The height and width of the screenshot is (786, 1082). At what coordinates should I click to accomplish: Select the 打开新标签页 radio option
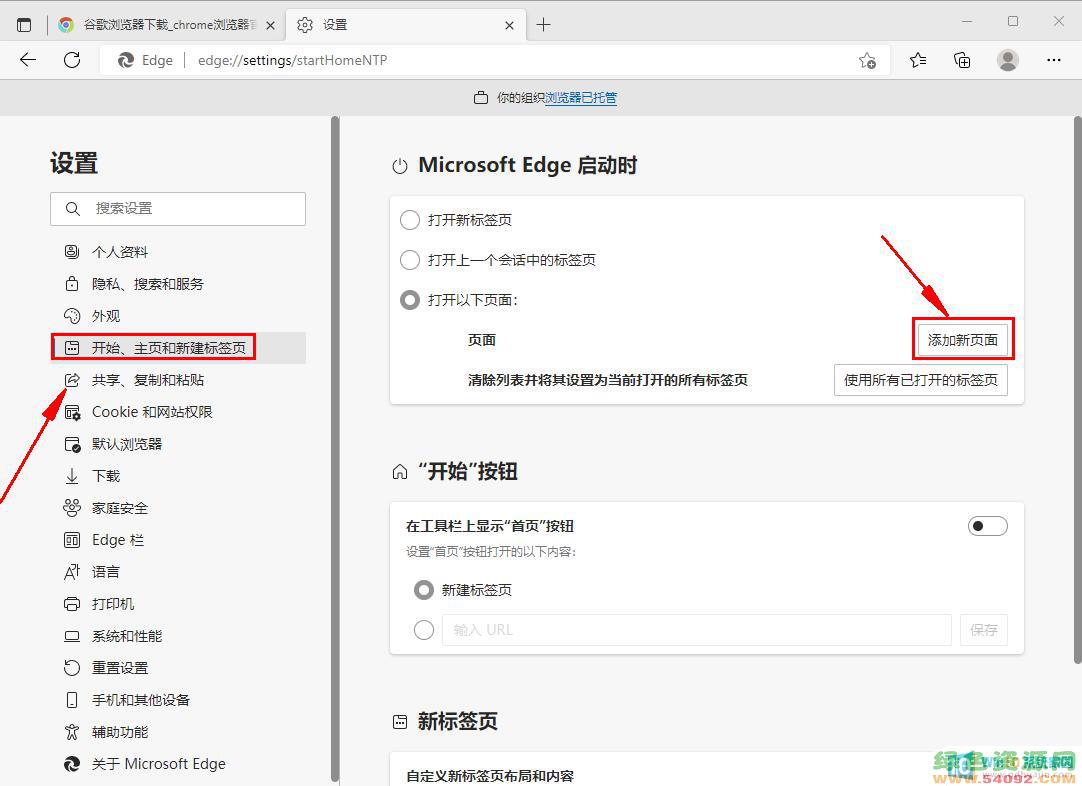coord(410,220)
